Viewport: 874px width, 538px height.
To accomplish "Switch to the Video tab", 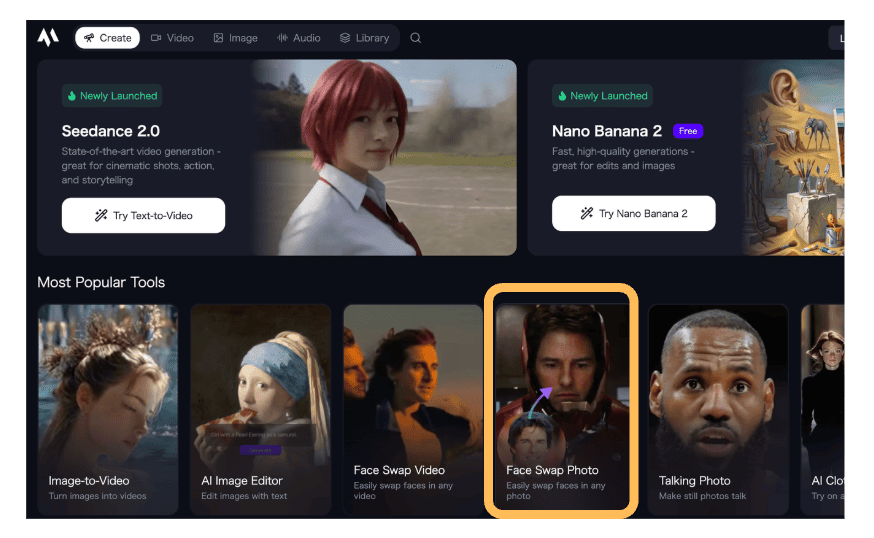I will [172, 38].
